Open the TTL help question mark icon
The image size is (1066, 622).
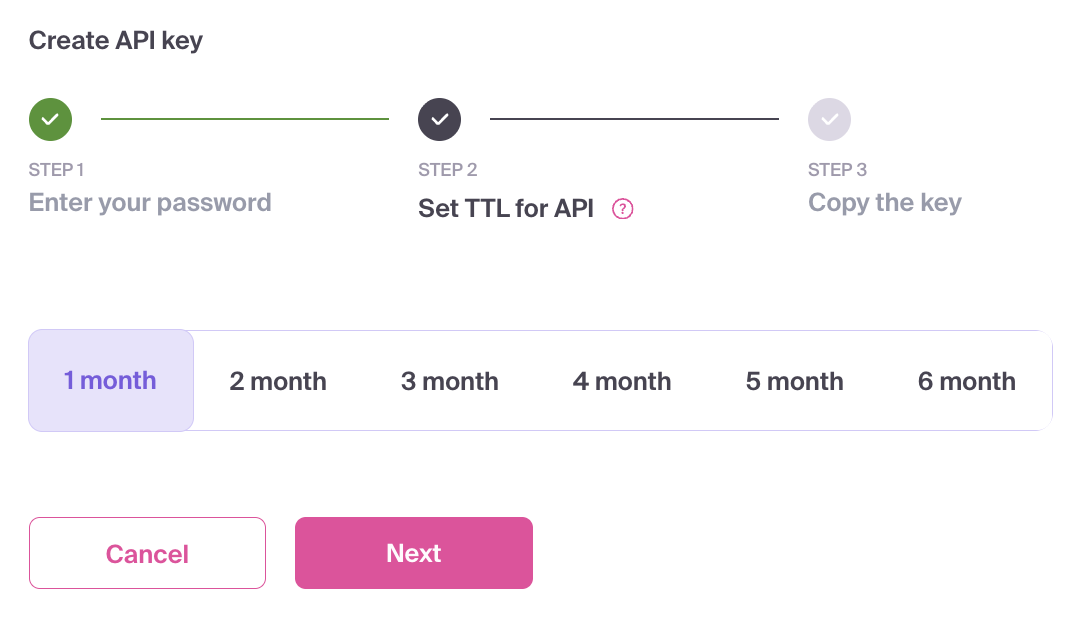point(623,209)
